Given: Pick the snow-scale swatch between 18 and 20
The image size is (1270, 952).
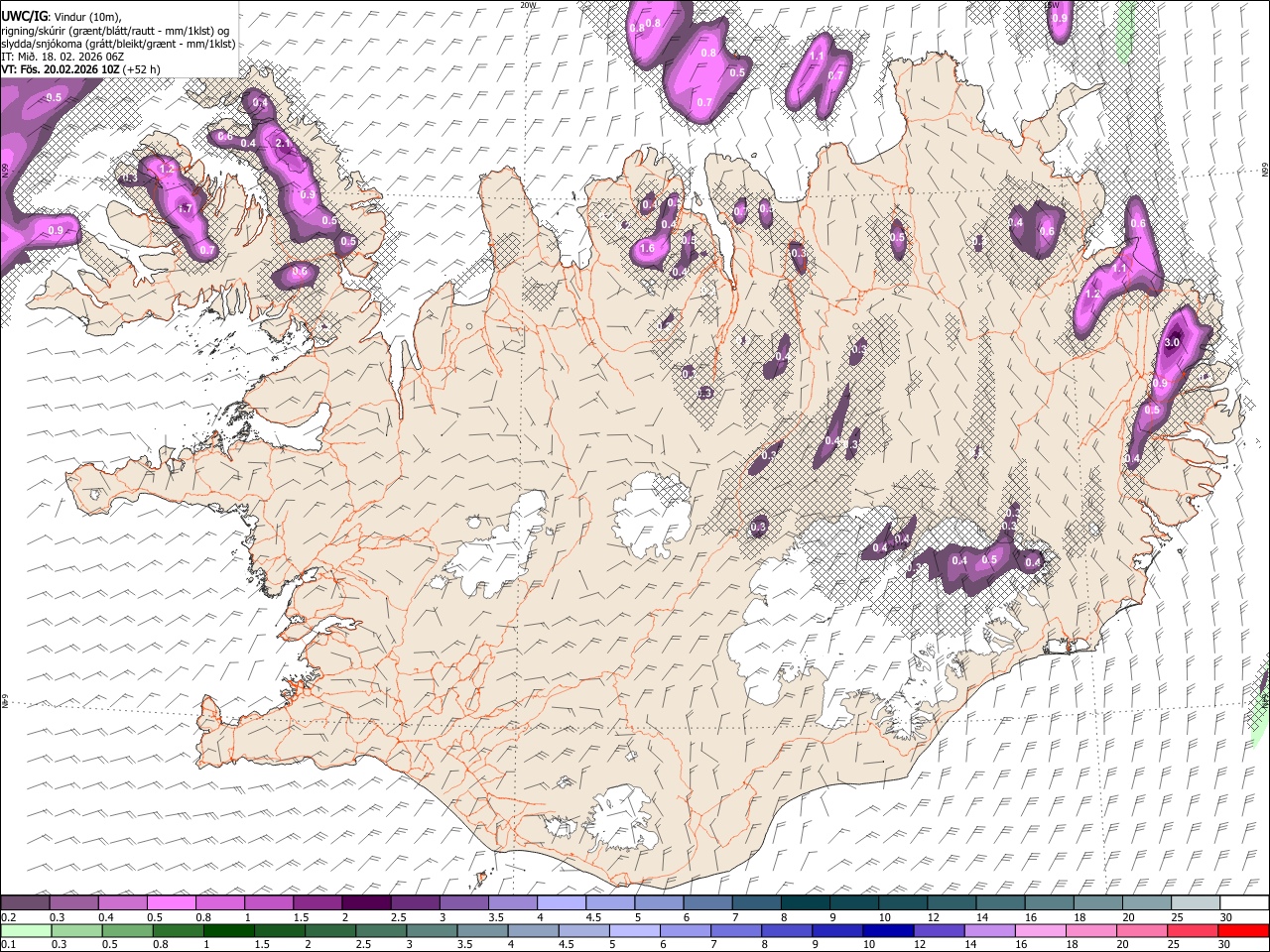Looking at the screenshot, I should pyautogui.click(x=1098, y=903).
